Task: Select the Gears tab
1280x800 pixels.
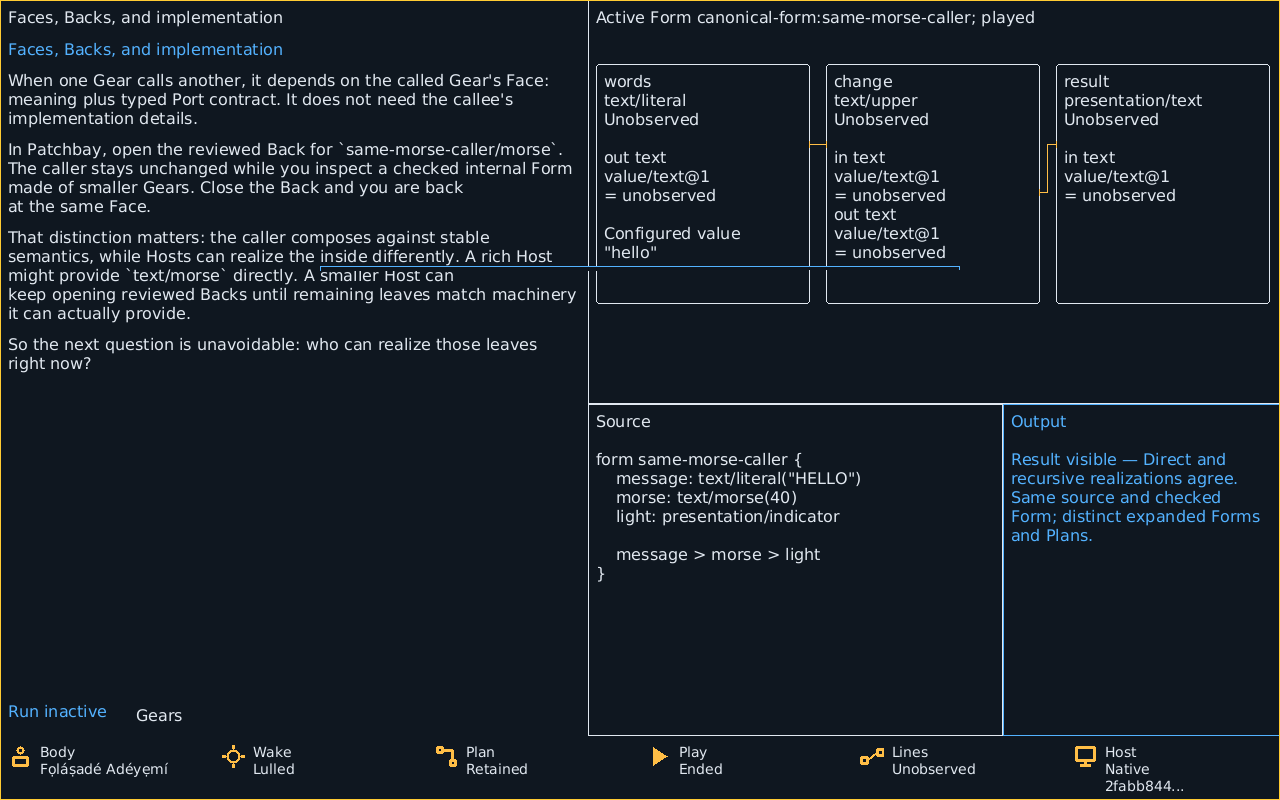Action: tap(159, 715)
